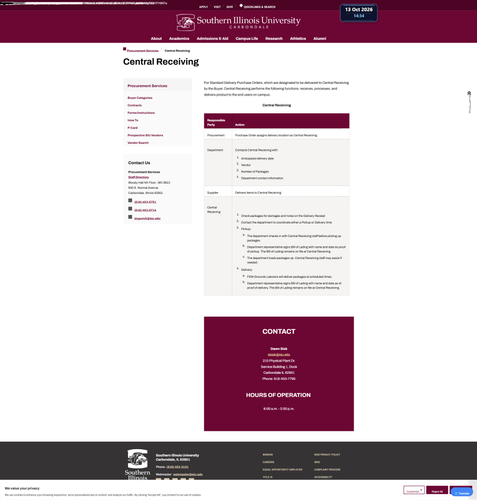Click the breadcrumb home square icon
Image resolution: width=477 pixels, height=500 pixels.
coord(125,49)
